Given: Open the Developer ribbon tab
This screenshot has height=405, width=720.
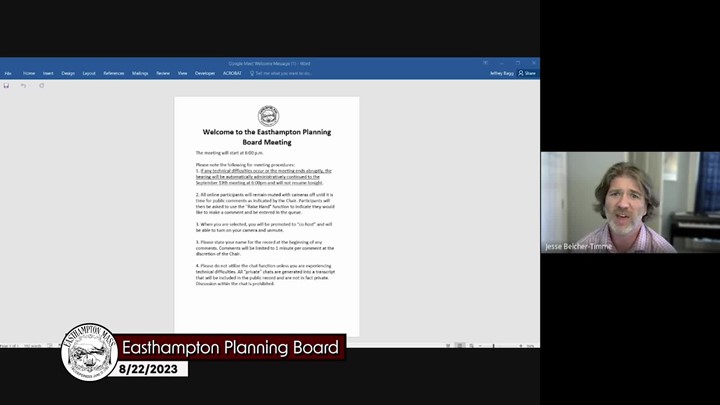Looking at the screenshot, I should pyautogui.click(x=205, y=73).
